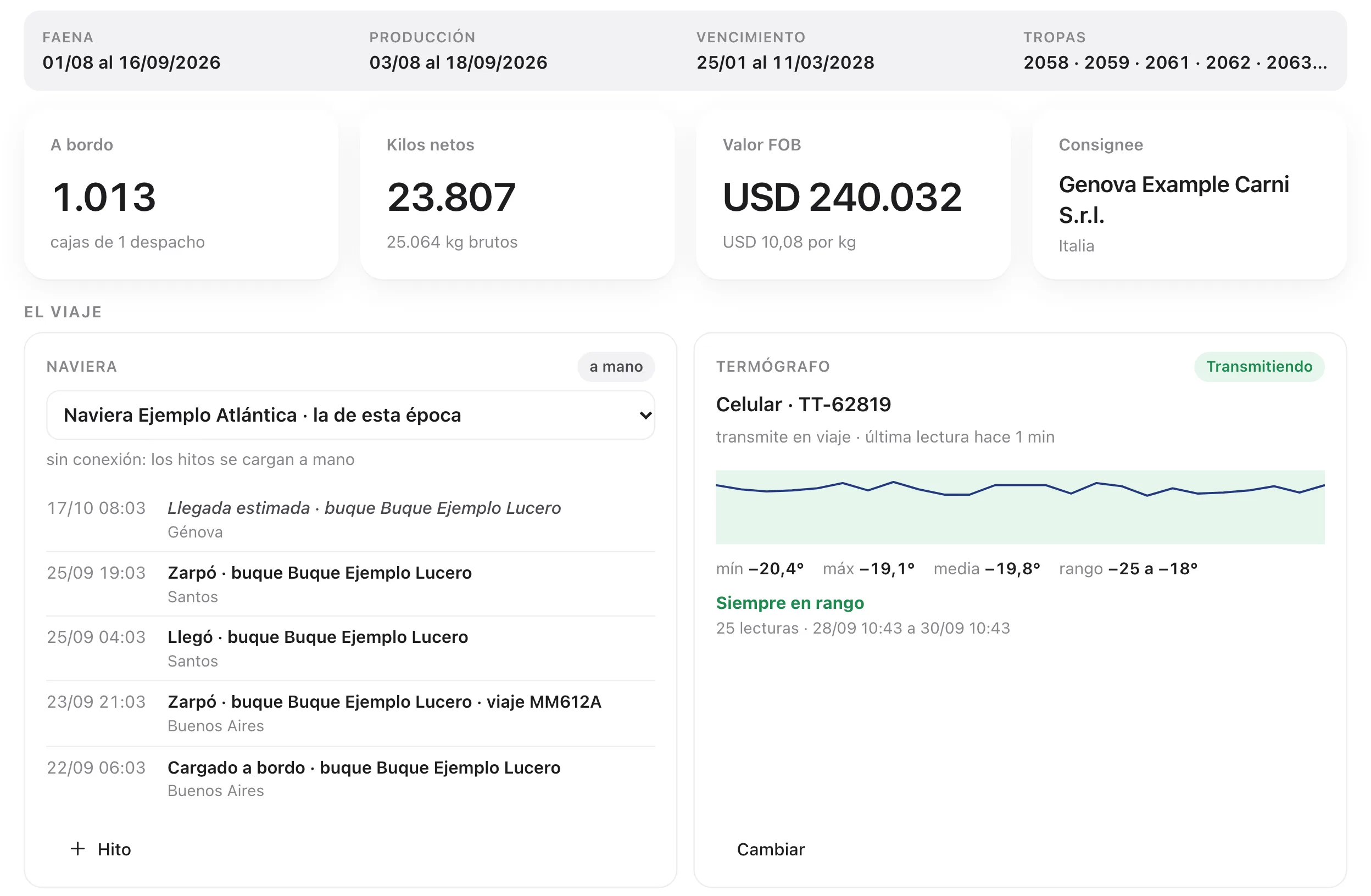Click the A bordo 1.013 card
The width and height of the screenshot is (1371, 896).
coord(181,196)
